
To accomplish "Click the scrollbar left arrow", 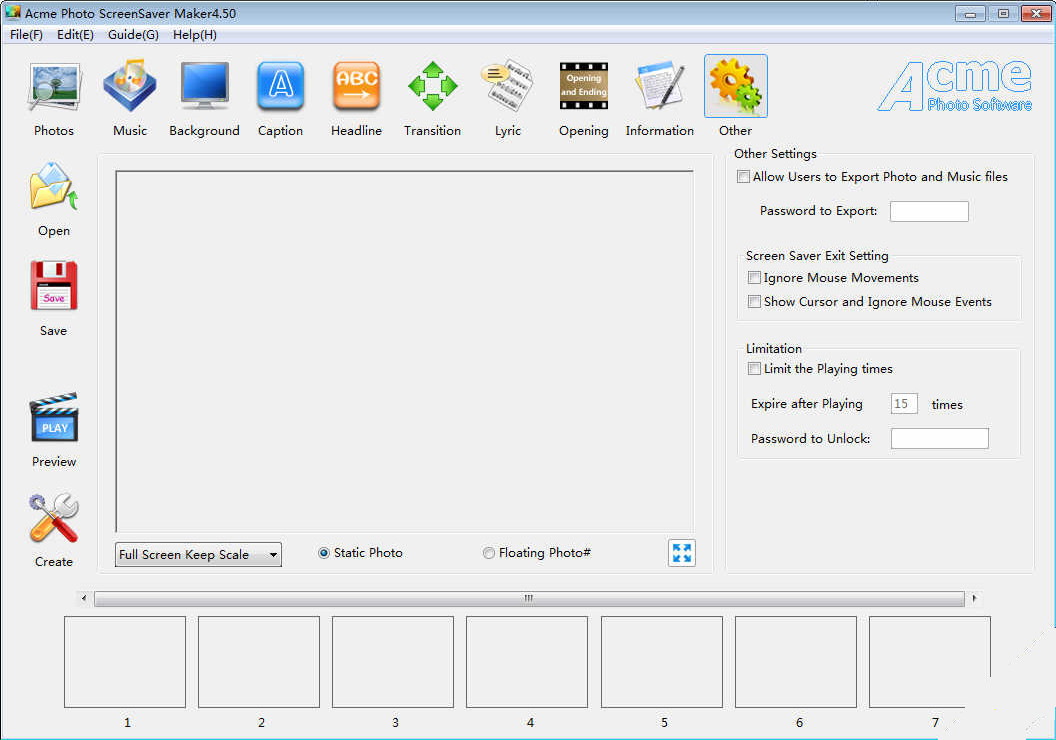I will pos(84,598).
